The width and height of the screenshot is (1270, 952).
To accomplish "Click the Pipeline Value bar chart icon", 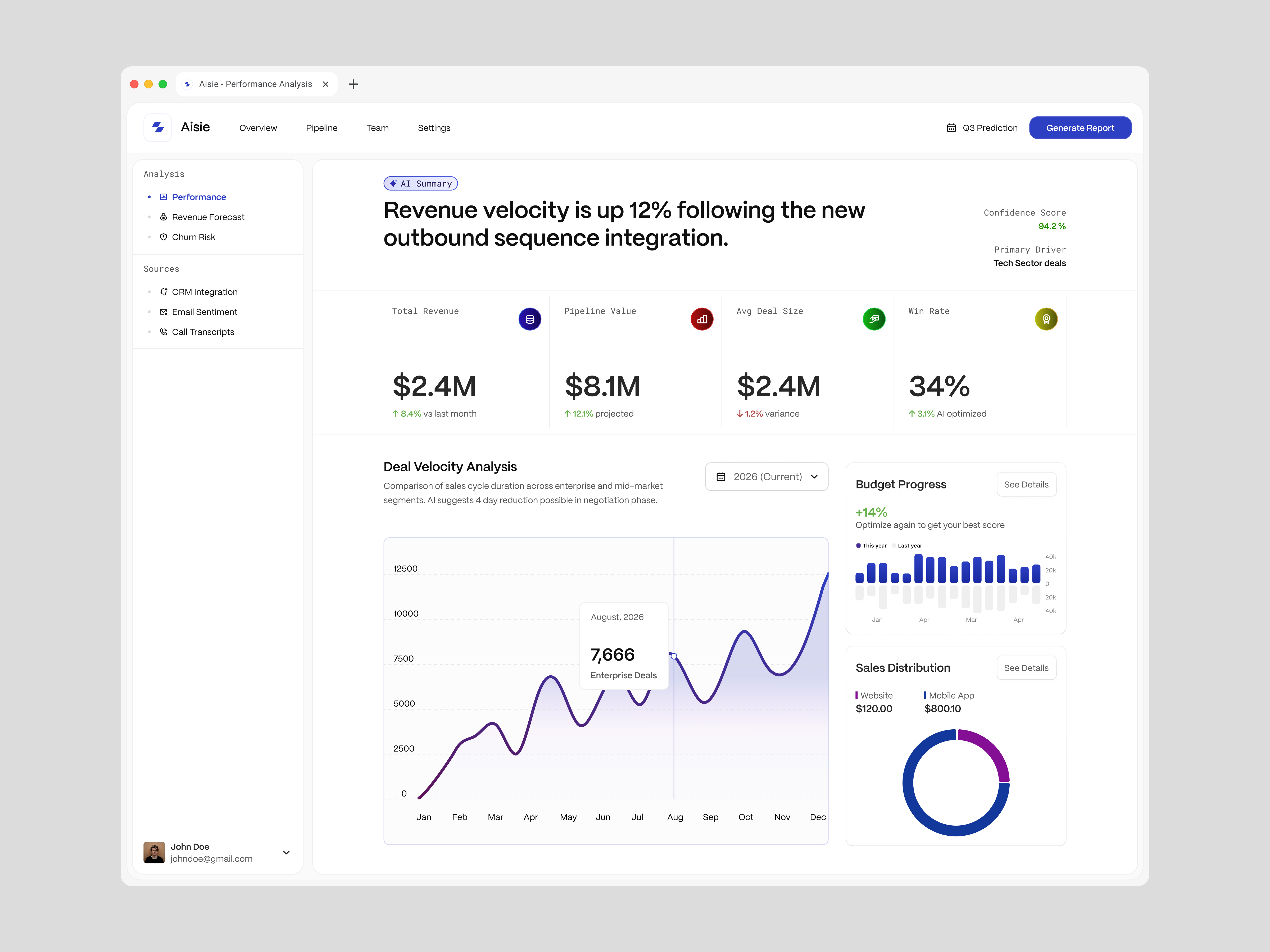I will pos(702,319).
